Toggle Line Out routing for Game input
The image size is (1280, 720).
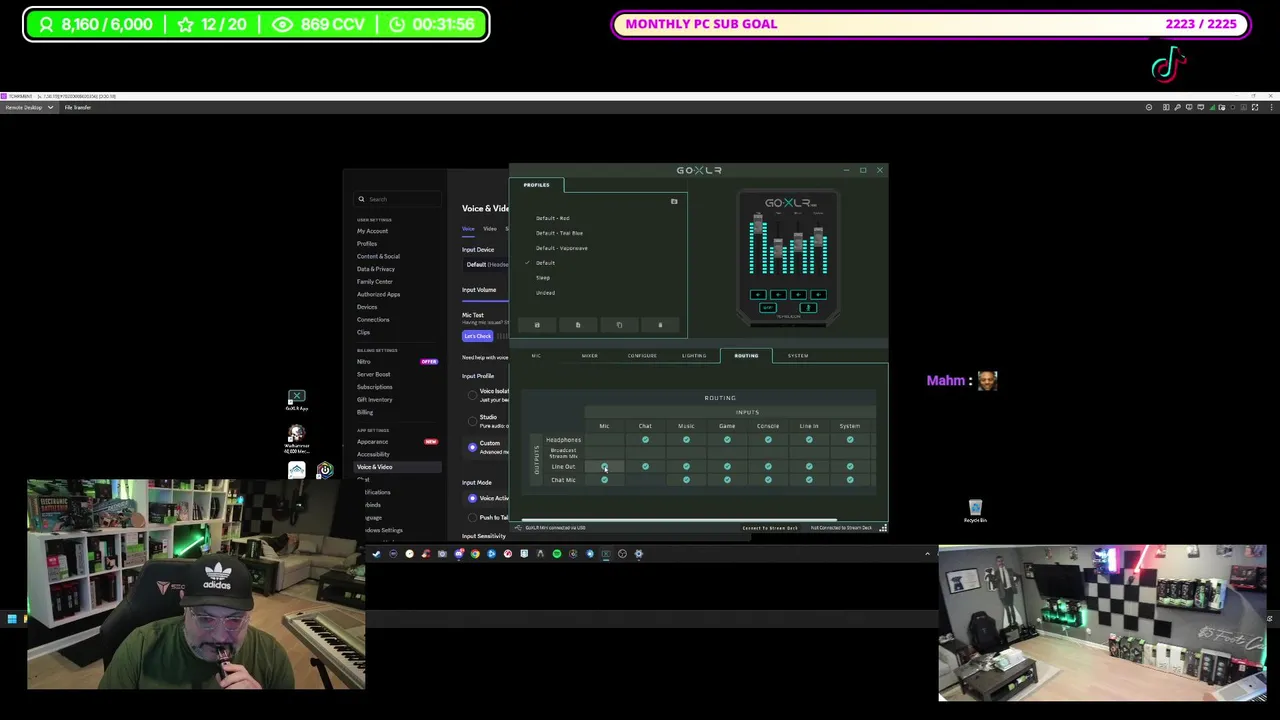tap(727, 467)
